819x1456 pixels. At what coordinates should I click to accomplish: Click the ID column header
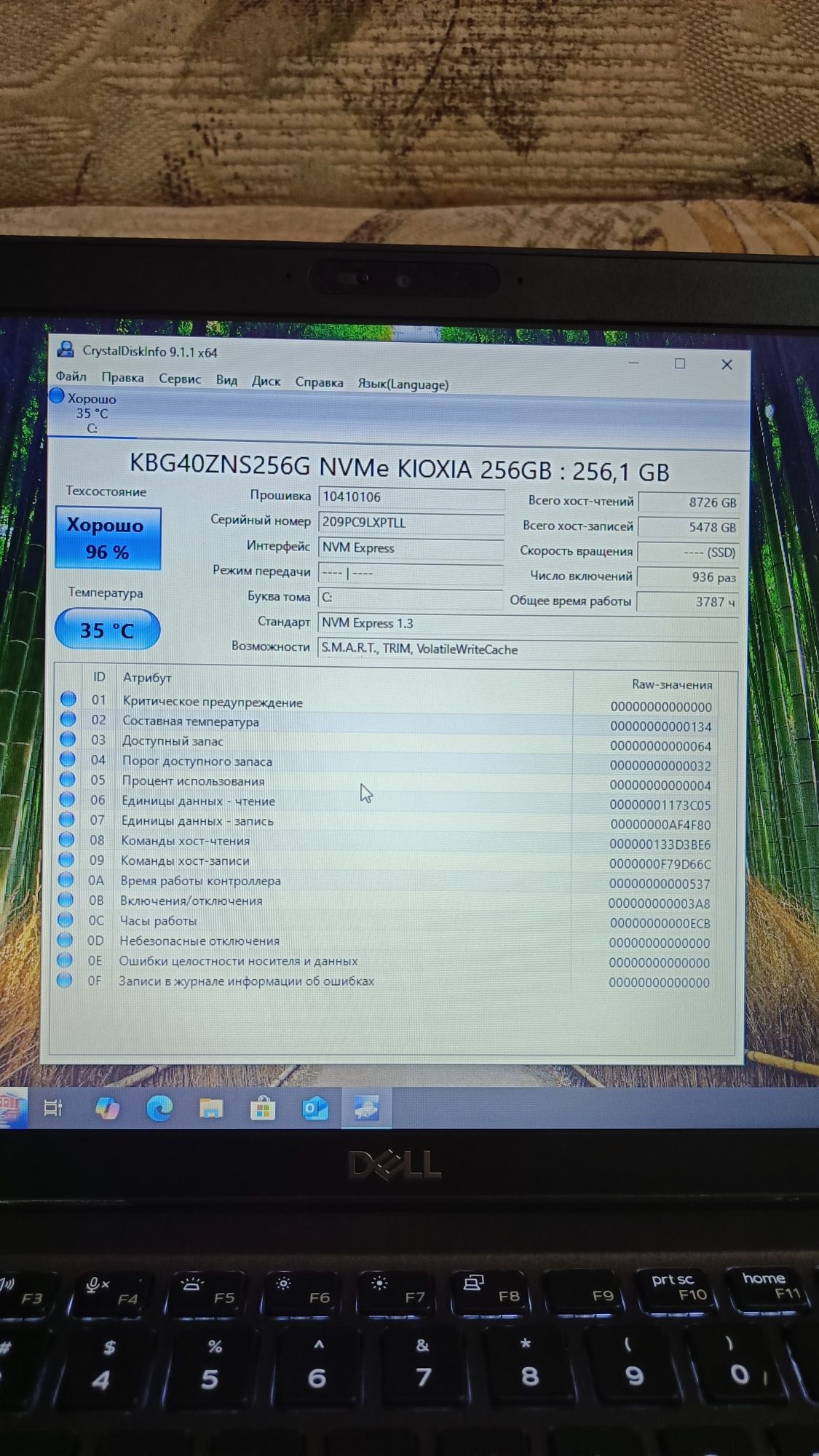pos(99,677)
